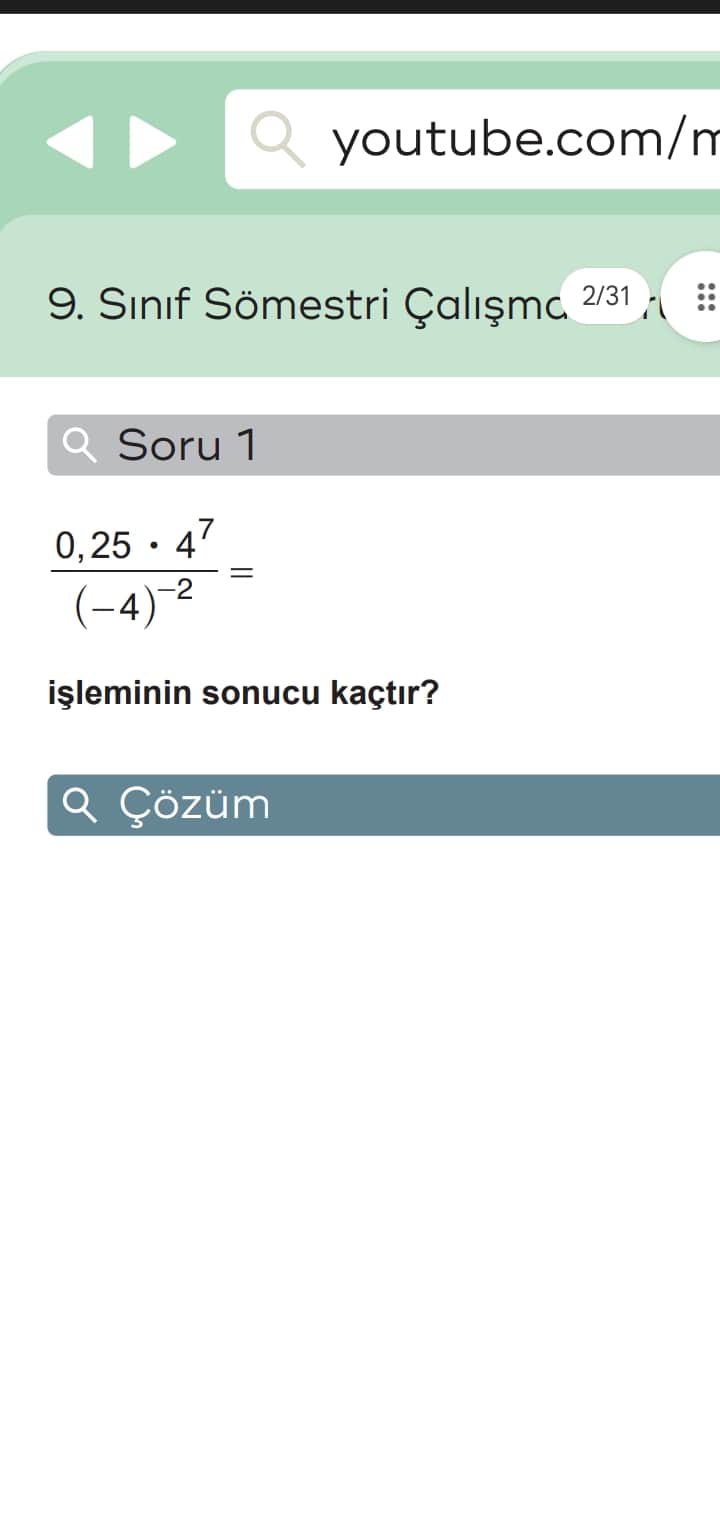Image resolution: width=720 pixels, height=1520 pixels.
Task: Click the word 'Soru 1' label
Action: click(x=187, y=445)
